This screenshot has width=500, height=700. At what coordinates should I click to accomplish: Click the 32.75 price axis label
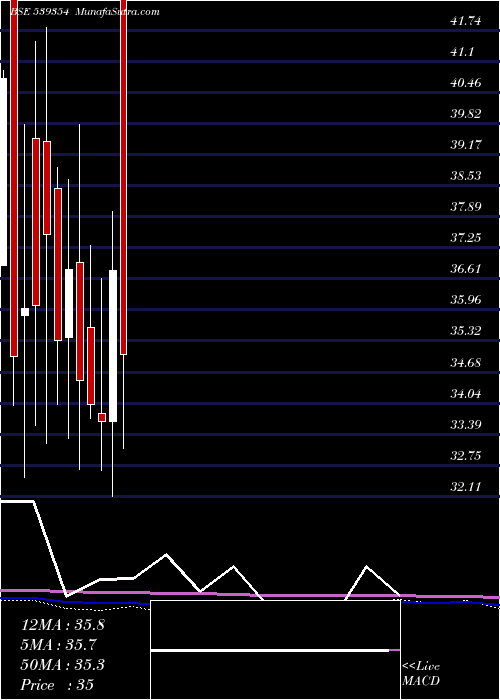coord(466,455)
